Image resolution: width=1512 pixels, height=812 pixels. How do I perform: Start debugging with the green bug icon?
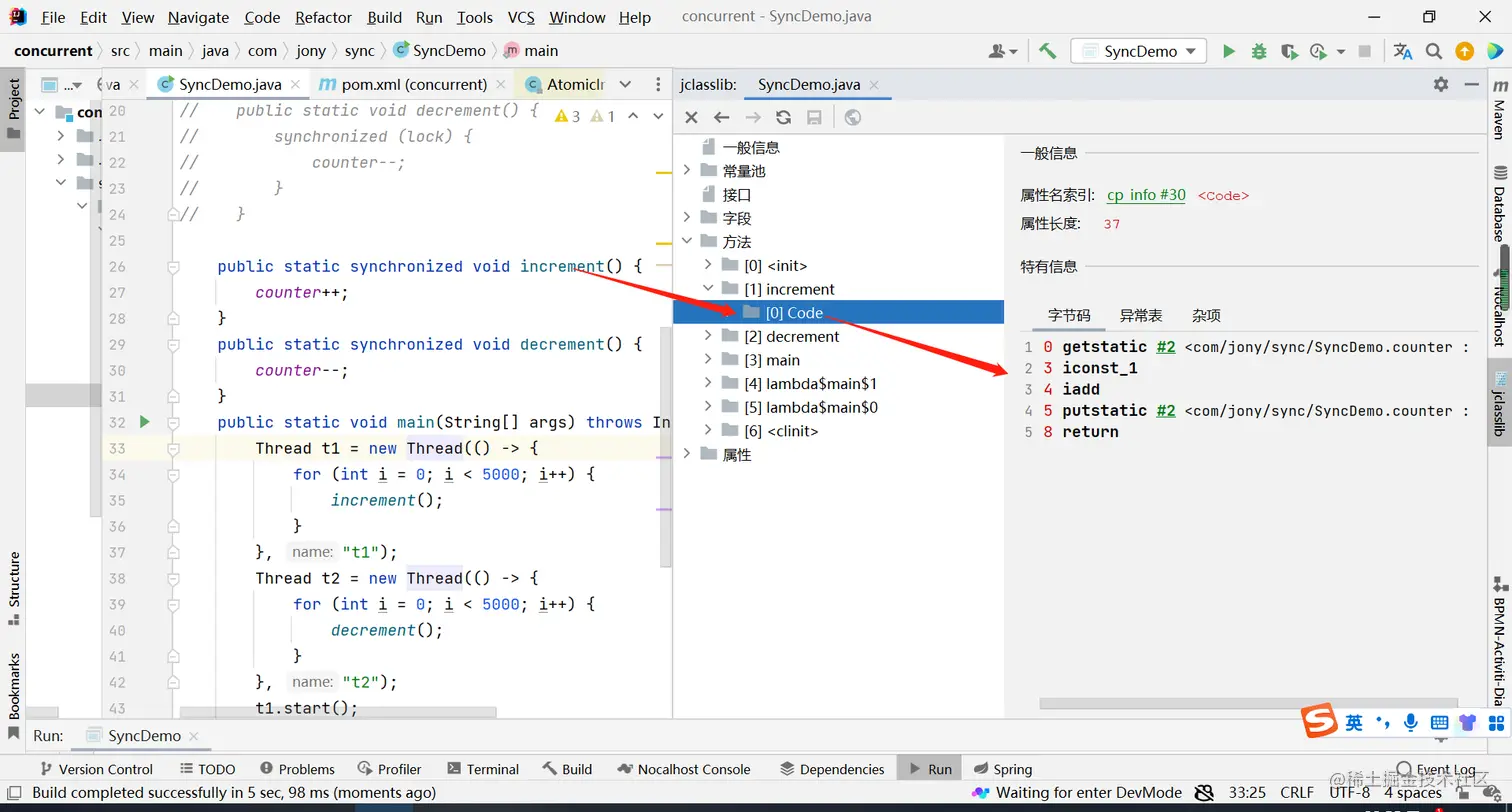1259,51
